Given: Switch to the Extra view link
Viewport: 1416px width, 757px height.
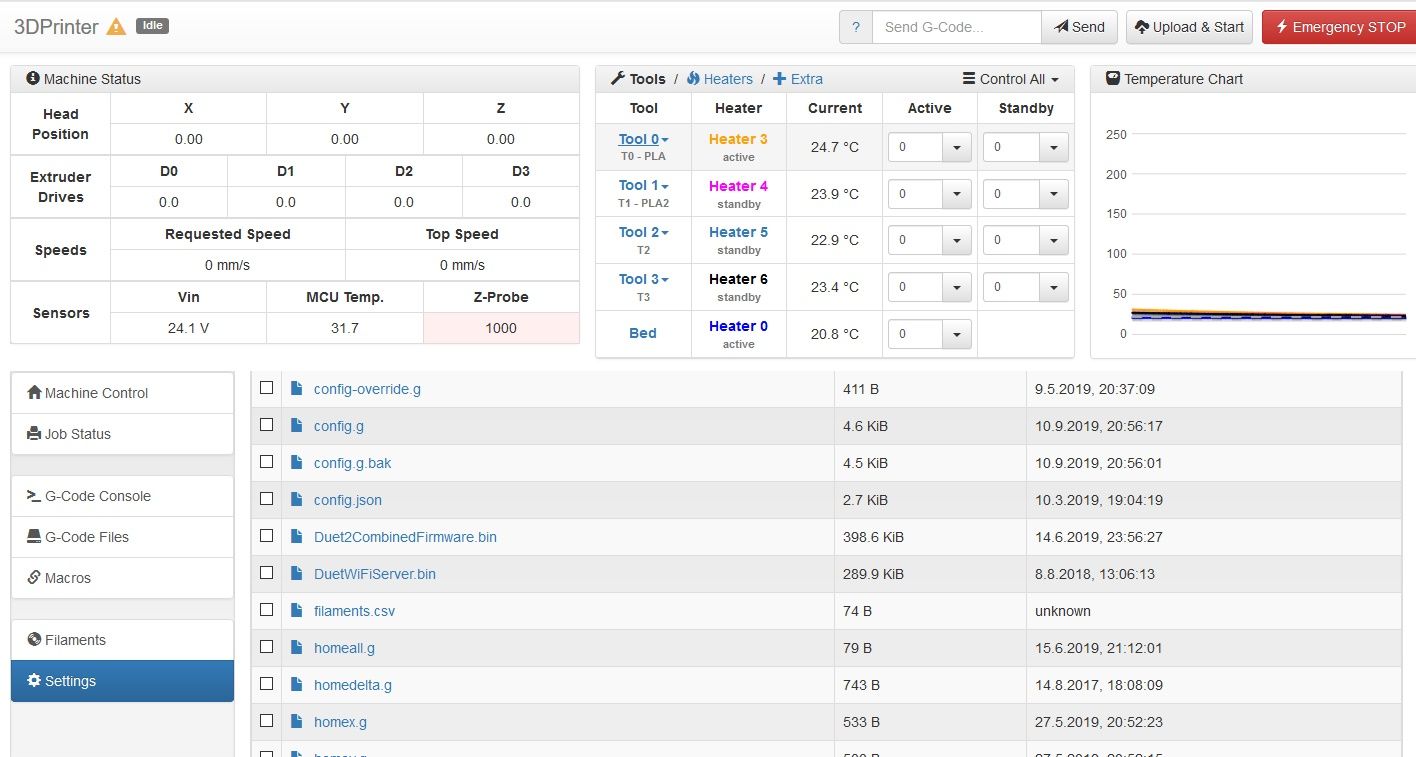Looking at the screenshot, I should click(x=798, y=79).
